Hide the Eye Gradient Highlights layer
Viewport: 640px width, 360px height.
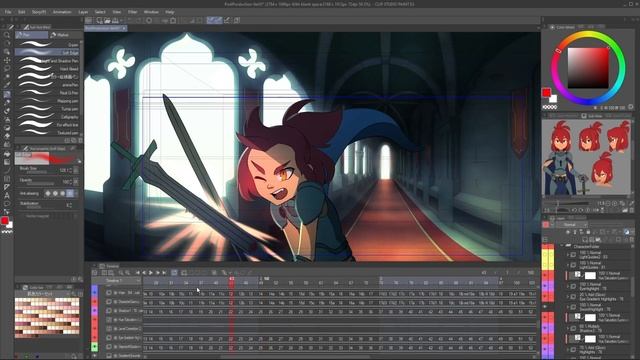(545, 296)
